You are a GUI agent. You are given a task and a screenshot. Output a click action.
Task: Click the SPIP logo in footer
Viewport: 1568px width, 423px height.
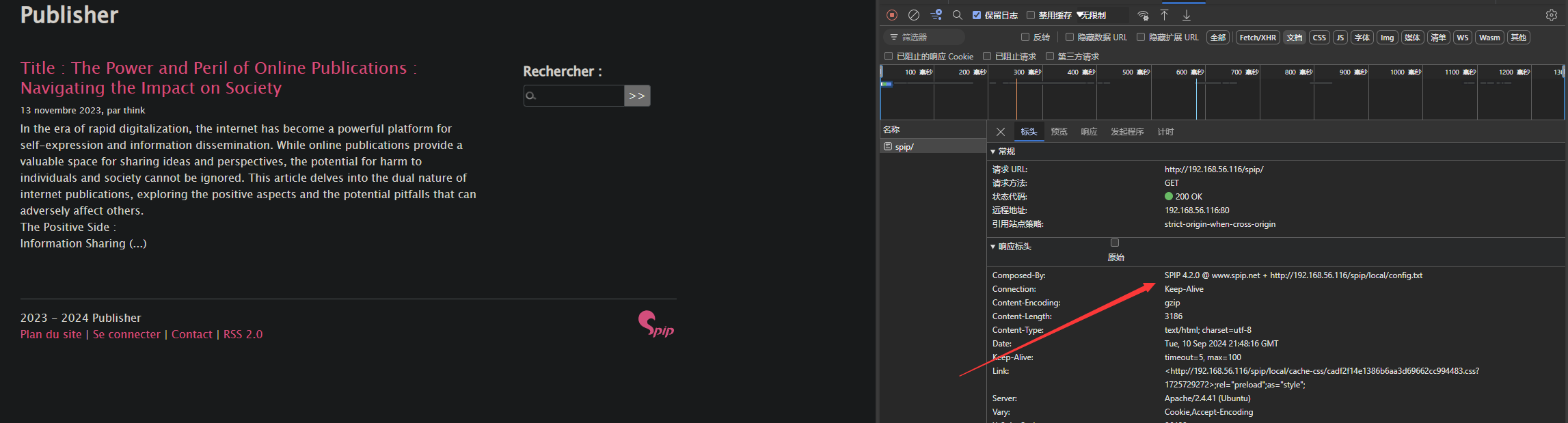[655, 324]
